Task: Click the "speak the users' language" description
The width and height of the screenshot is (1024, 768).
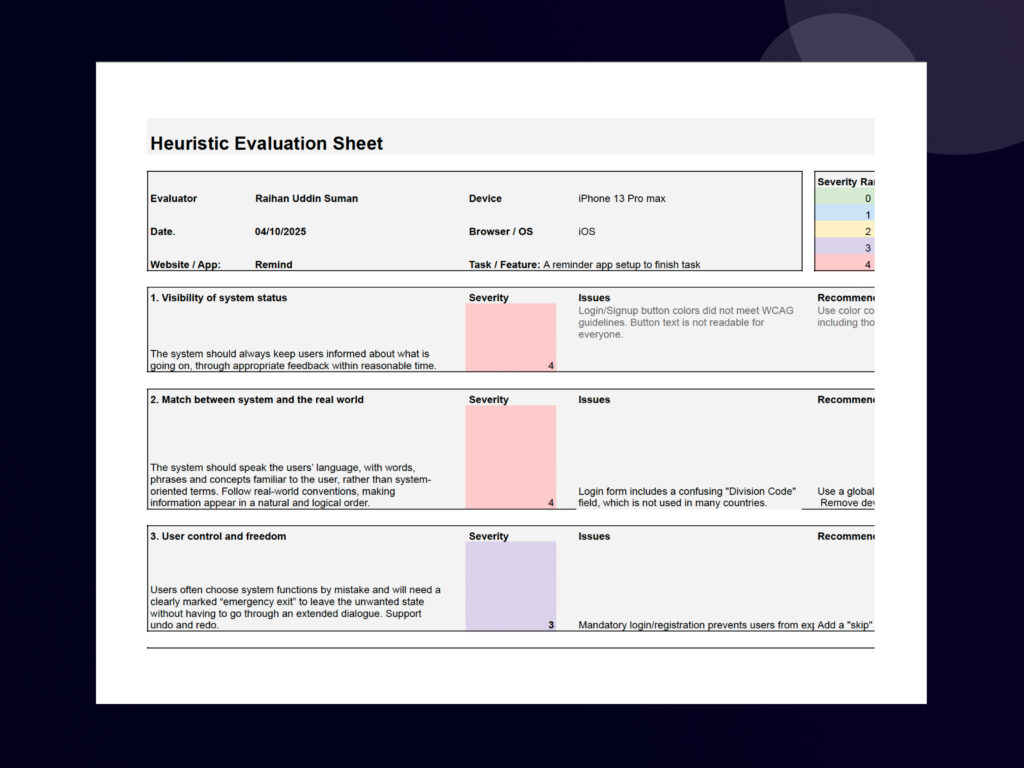Action: tap(291, 485)
